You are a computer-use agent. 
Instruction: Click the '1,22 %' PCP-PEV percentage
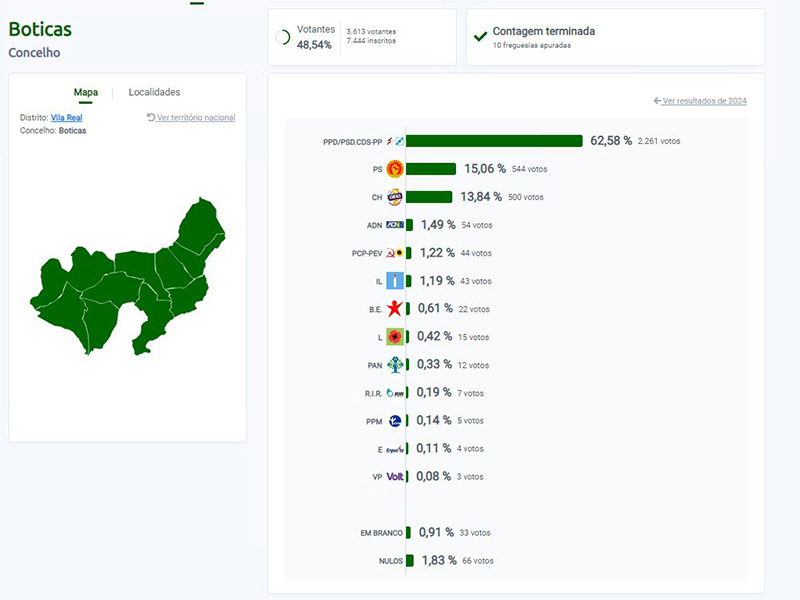(437, 253)
